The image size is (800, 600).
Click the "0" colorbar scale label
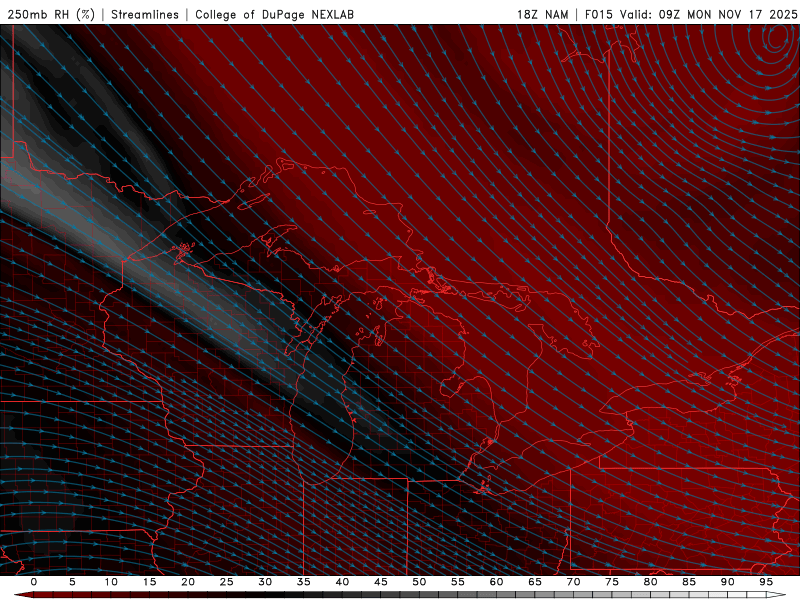(34, 582)
